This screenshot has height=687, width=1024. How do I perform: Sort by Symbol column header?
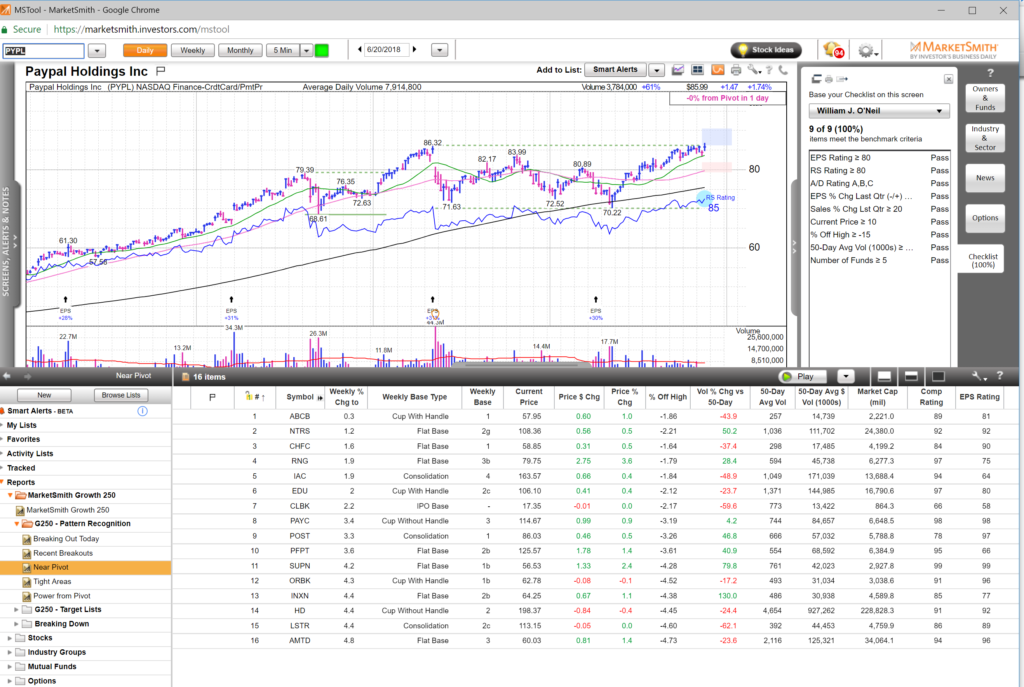click(300, 397)
